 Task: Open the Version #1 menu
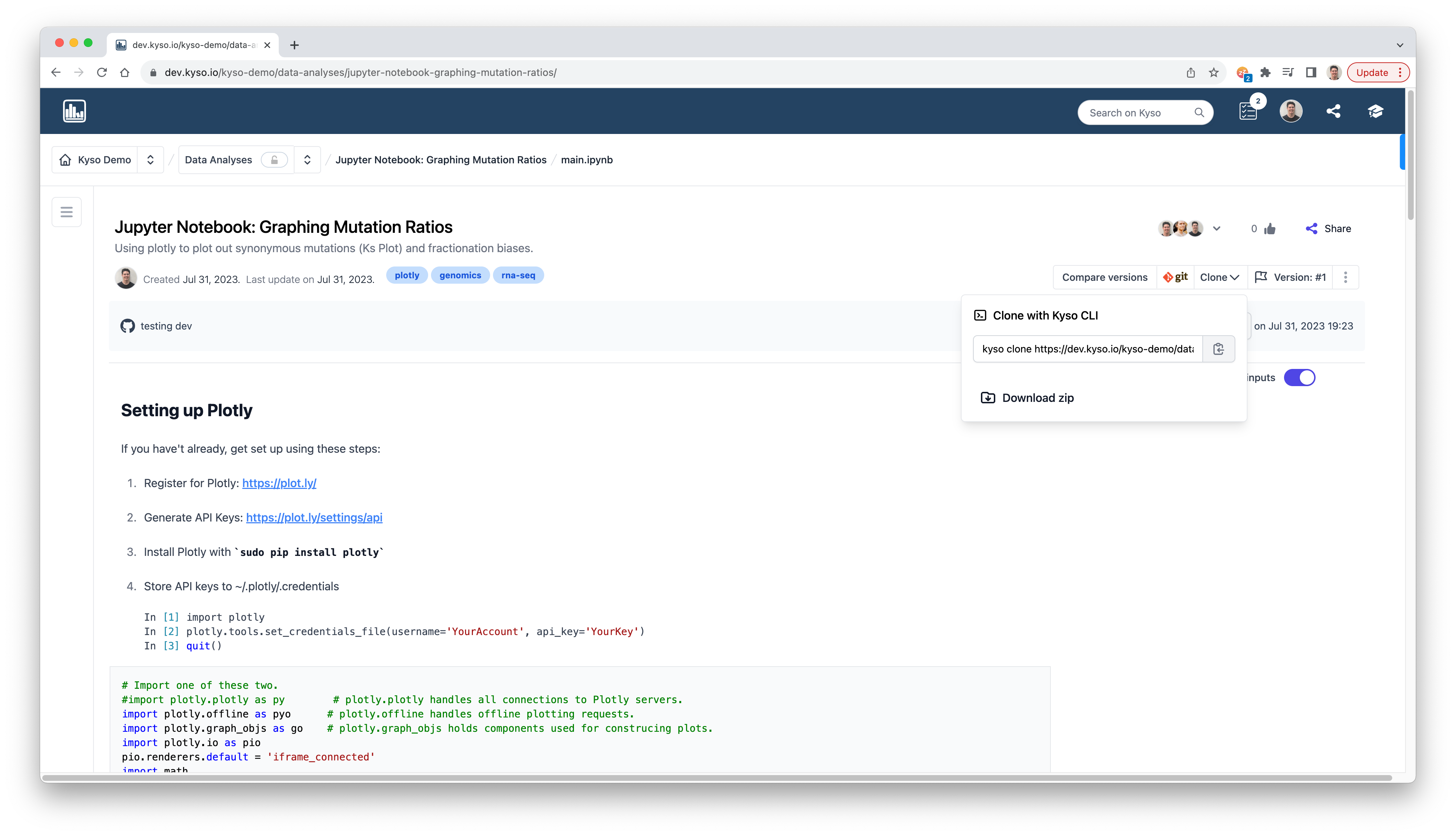tap(1290, 277)
